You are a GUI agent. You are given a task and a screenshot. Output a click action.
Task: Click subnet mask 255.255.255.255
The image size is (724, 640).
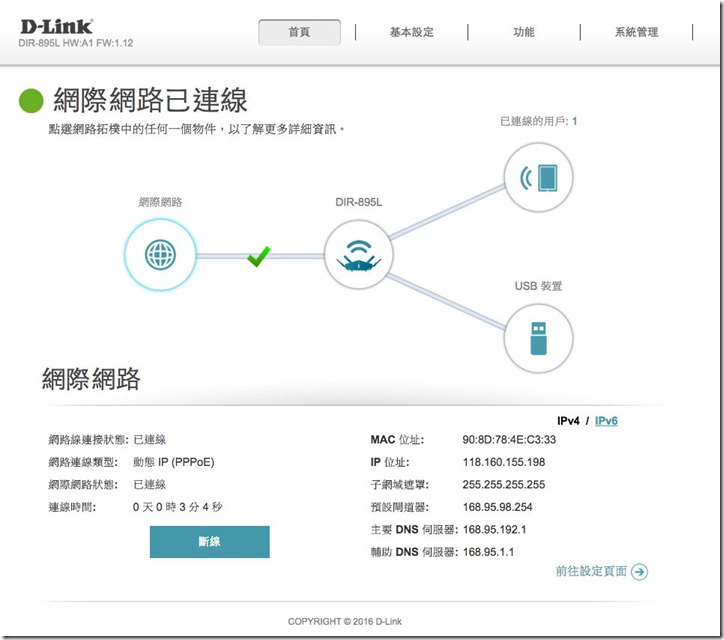click(x=504, y=485)
